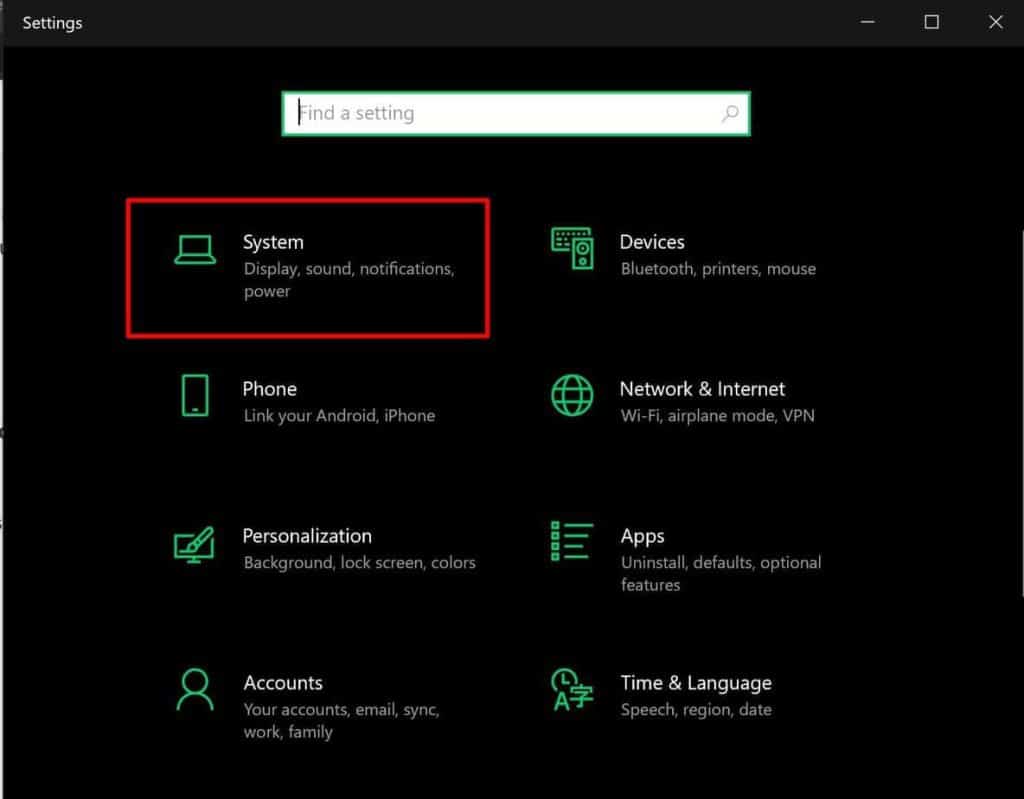Viewport: 1024px width, 799px height.
Task: Maximize the Settings window
Action: [931, 21]
